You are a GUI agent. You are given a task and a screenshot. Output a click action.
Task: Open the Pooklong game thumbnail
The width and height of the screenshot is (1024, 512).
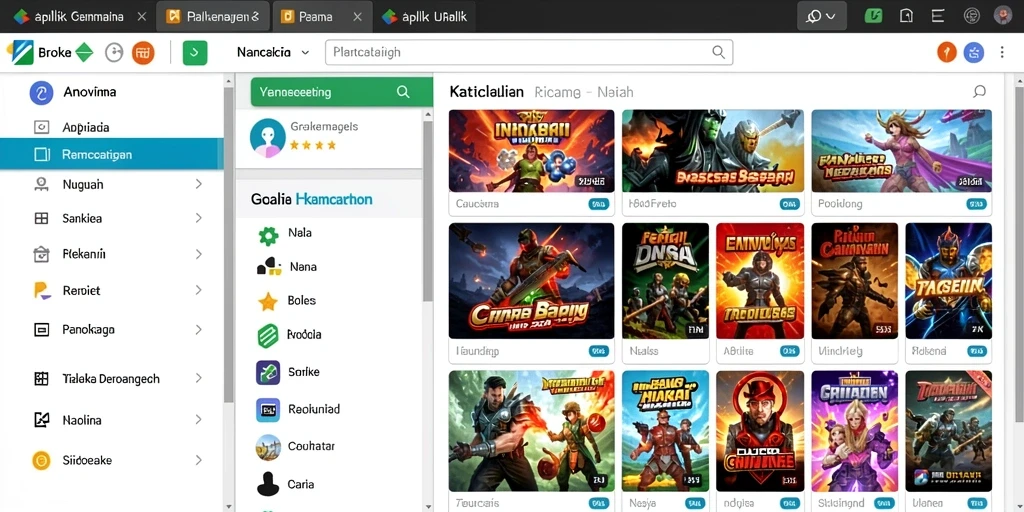[x=901, y=151]
